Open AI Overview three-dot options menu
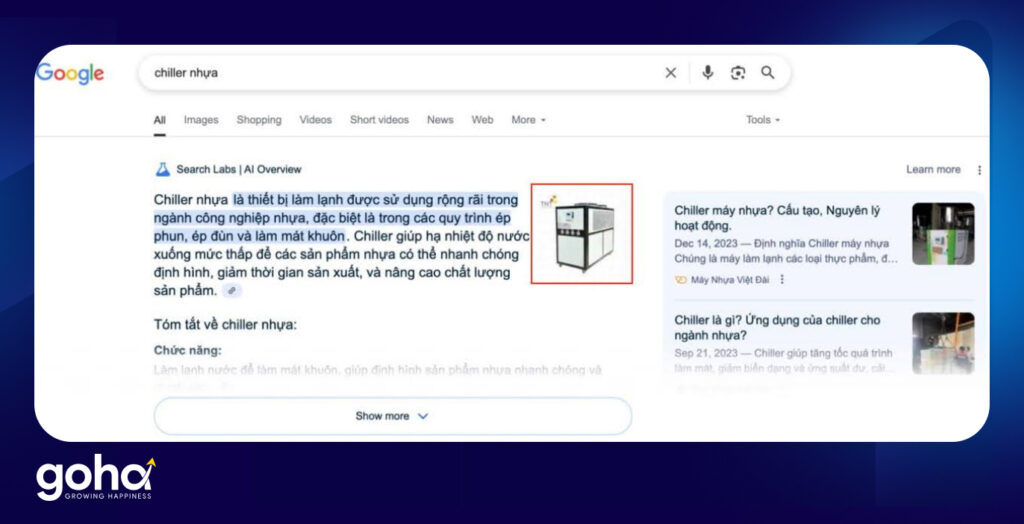This screenshot has height=524, width=1024. click(x=979, y=170)
